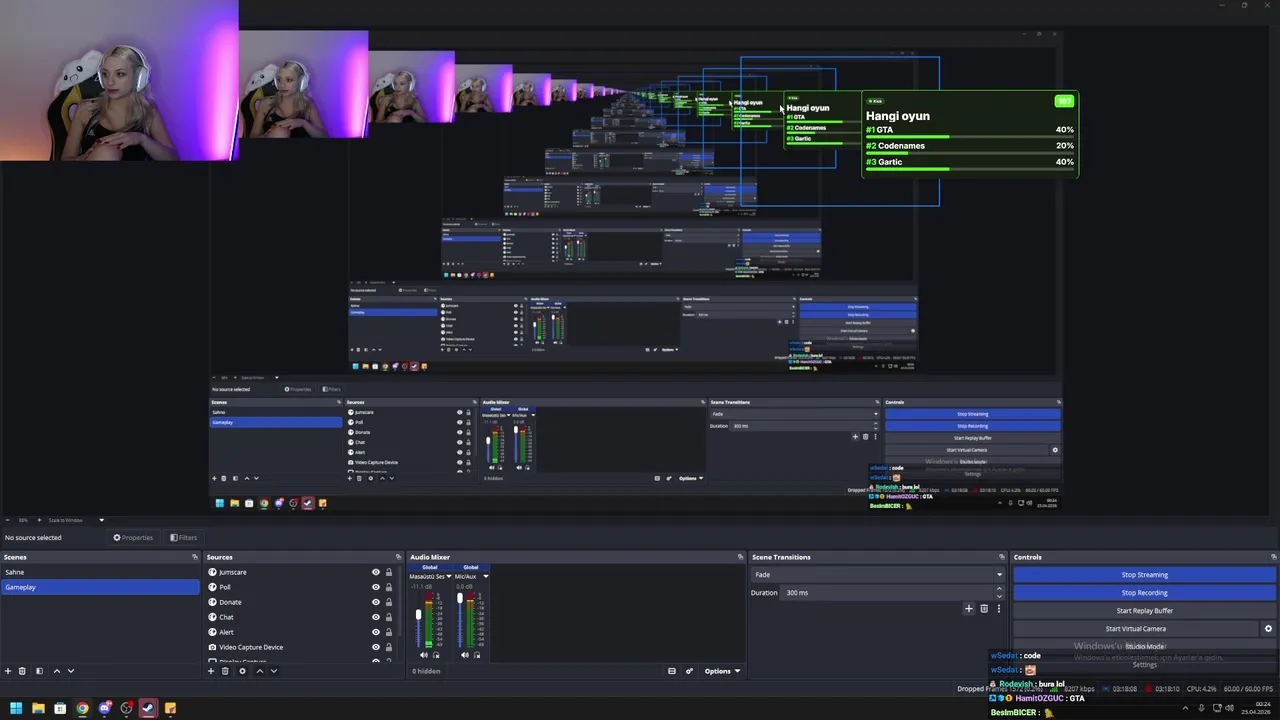Pop out the Scenes dock
This screenshot has width=1280, height=720.
pyautogui.click(x=195, y=557)
